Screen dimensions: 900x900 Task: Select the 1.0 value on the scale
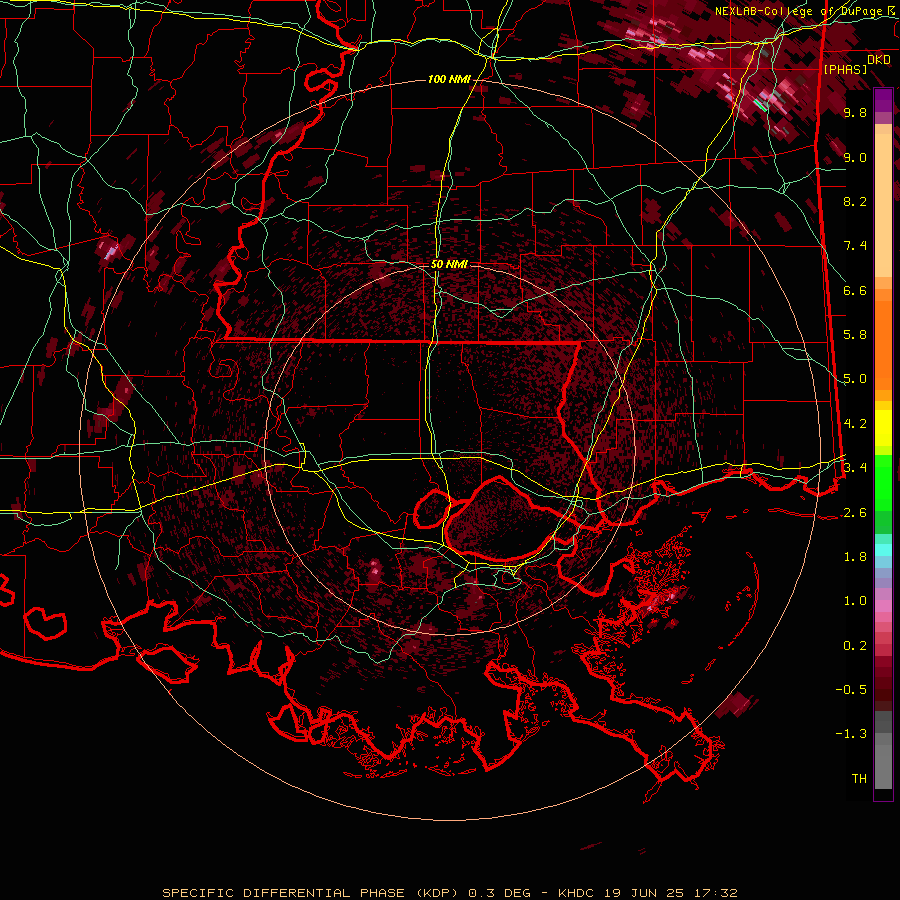[x=855, y=601]
